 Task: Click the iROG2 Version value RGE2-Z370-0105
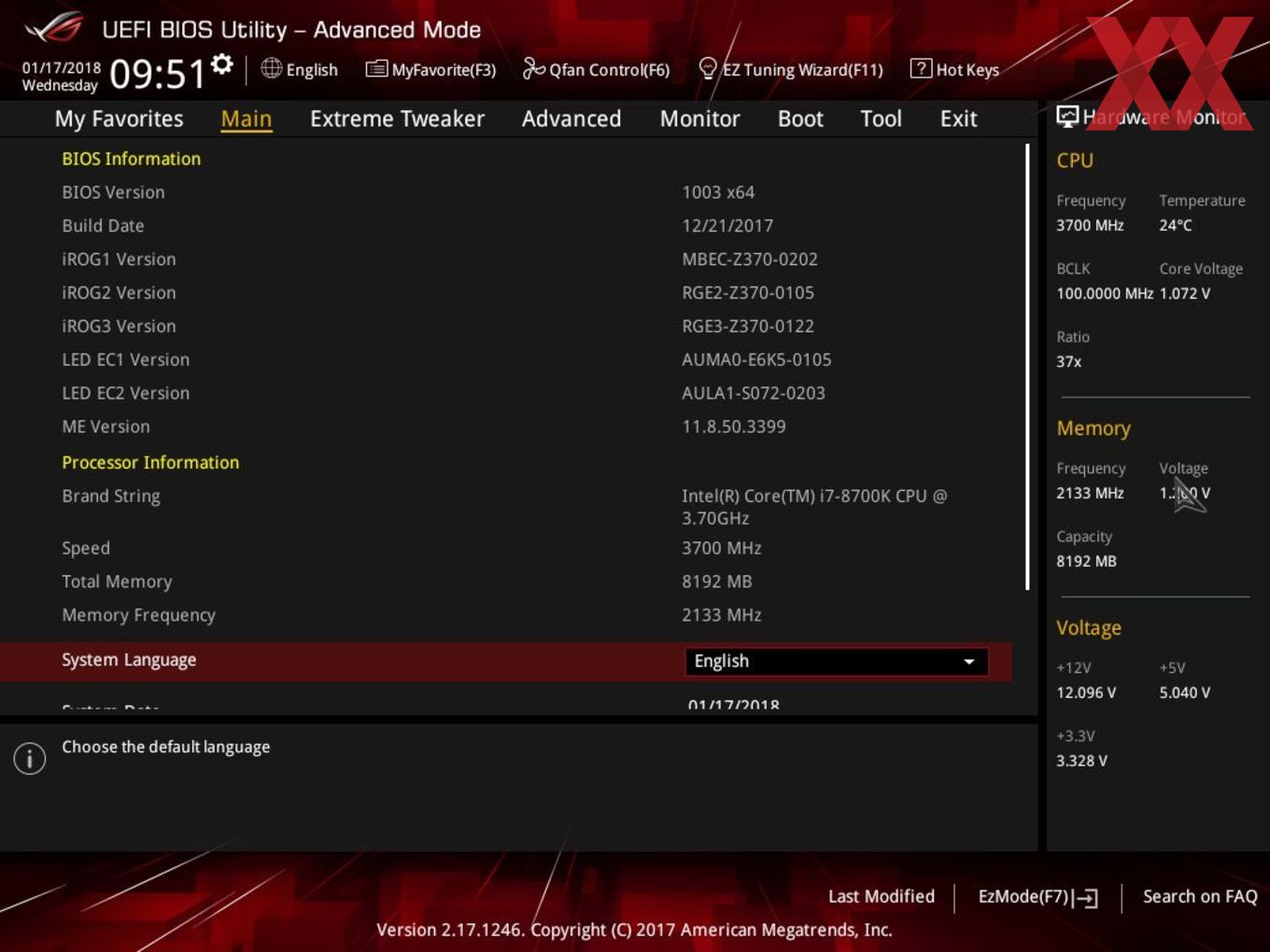pos(748,293)
